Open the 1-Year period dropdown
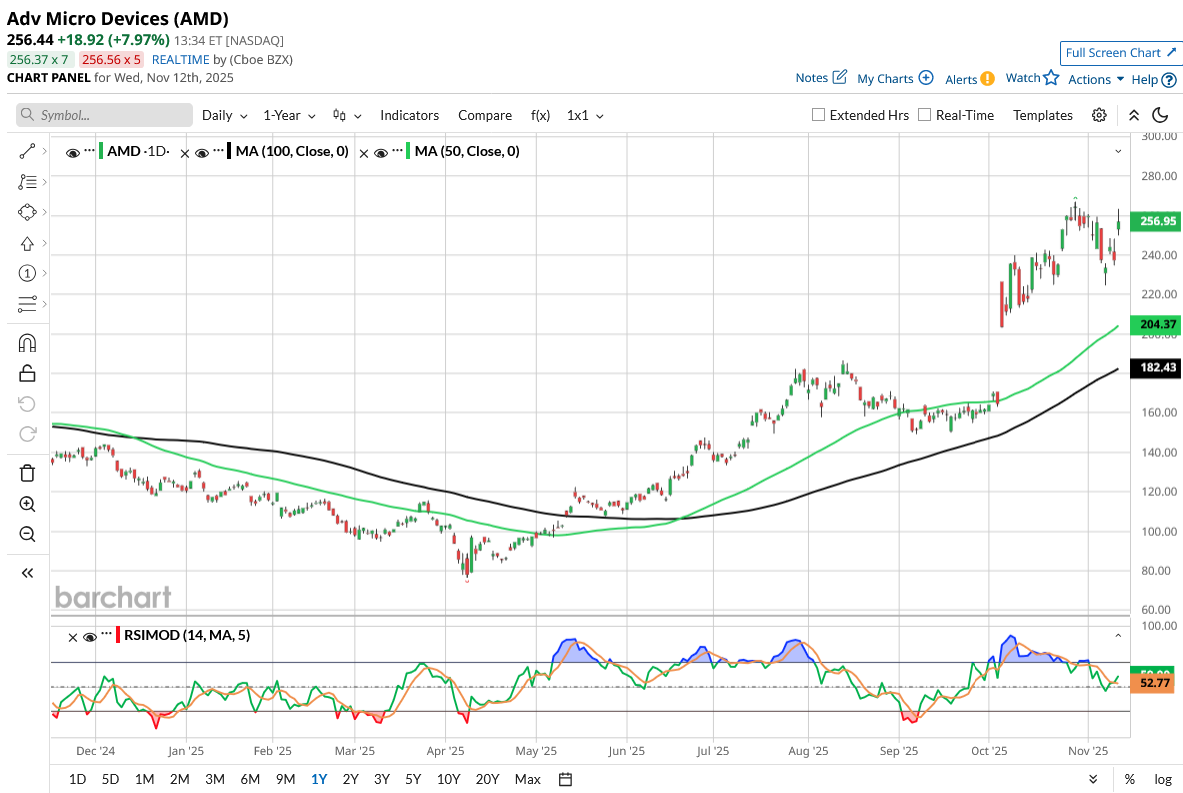 coord(289,115)
